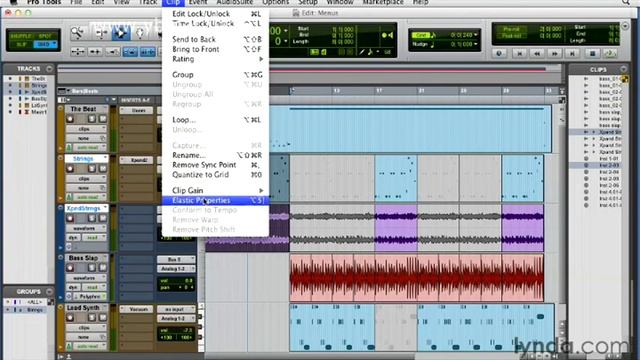Click the red Bass Slap audio clip

(x=417, y=278)
